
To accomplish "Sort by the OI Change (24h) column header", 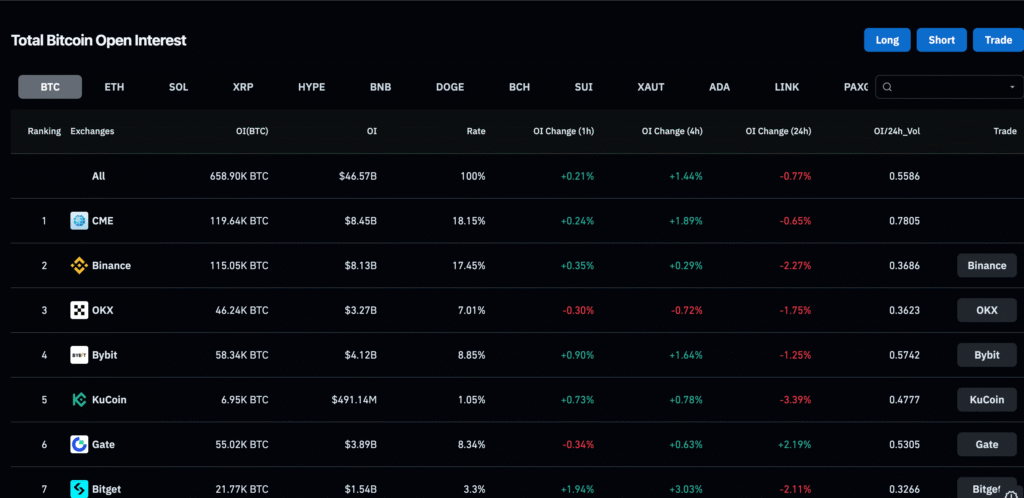I will [x=778, y=131].
